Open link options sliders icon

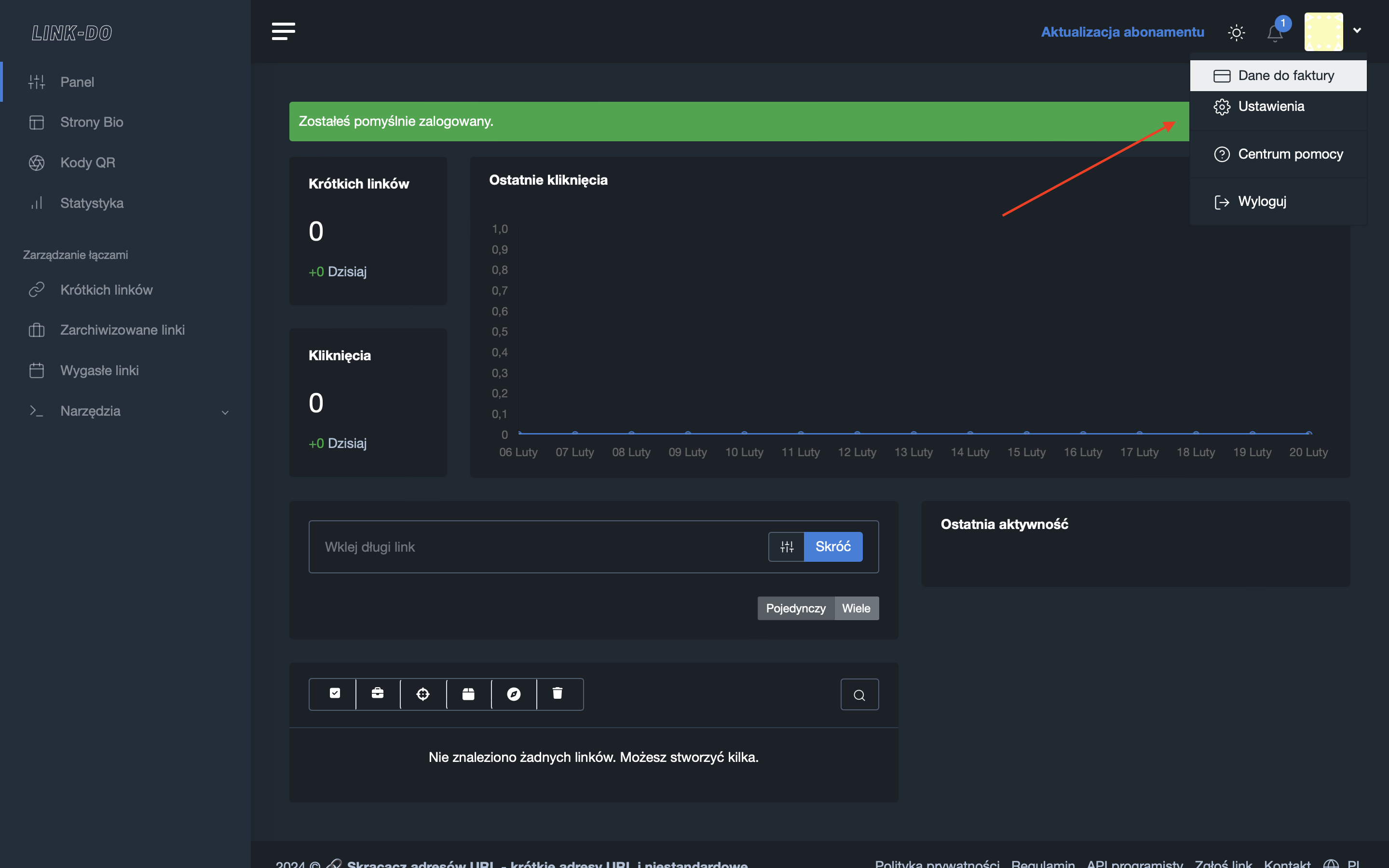coord(786,546)
